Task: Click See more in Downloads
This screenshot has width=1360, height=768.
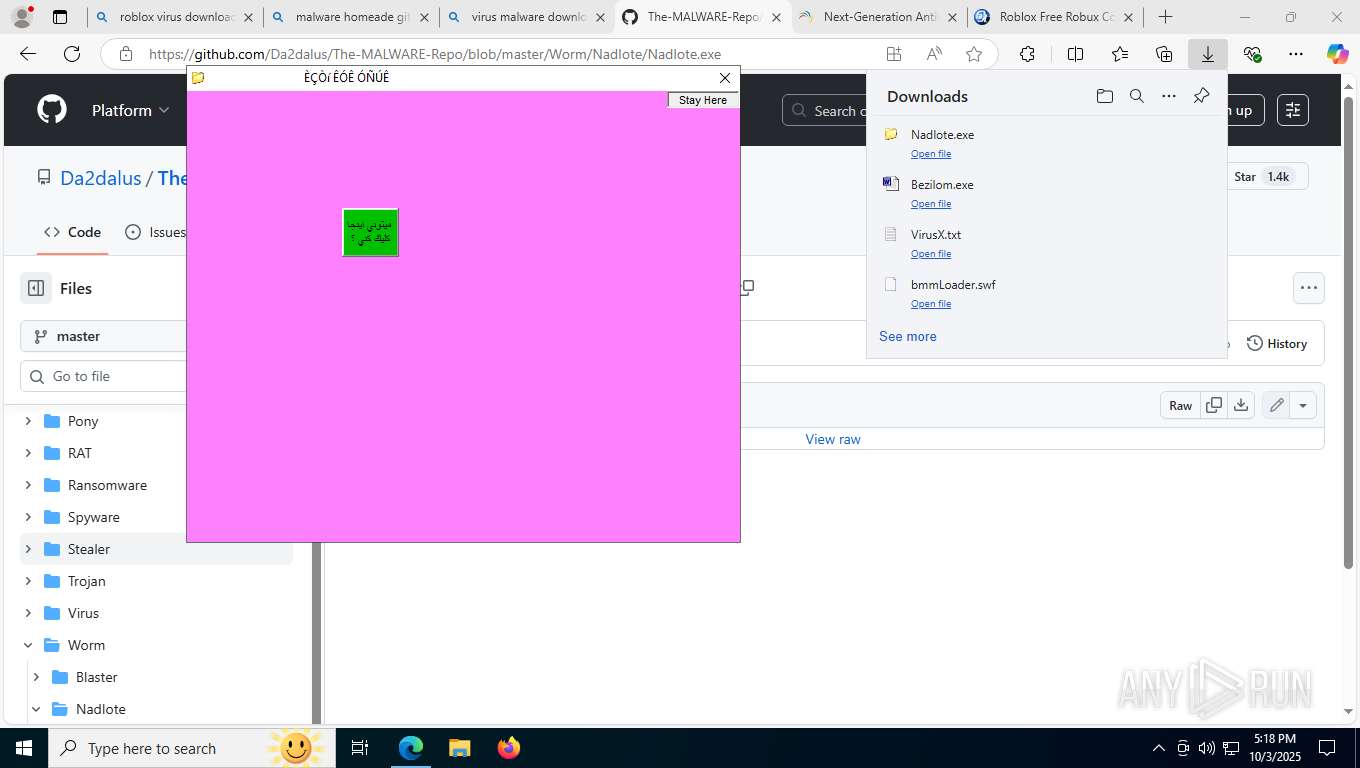Action: point(908,336)
